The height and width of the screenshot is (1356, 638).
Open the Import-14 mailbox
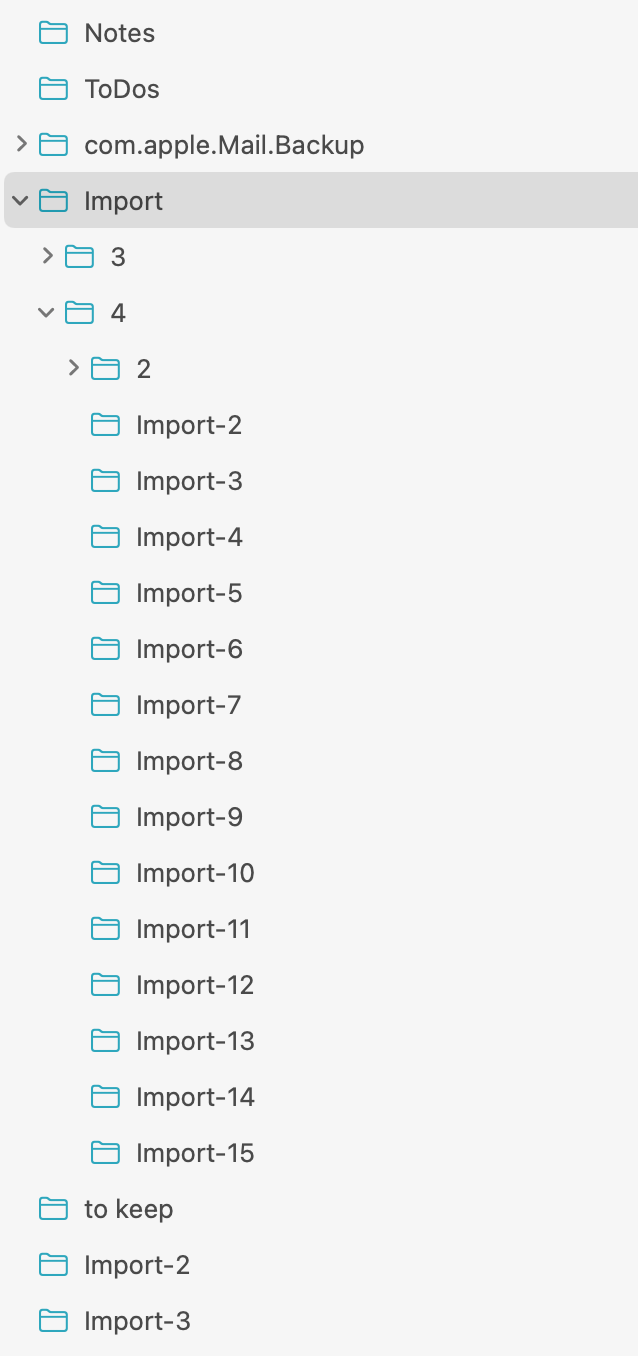pos(195,1097)
